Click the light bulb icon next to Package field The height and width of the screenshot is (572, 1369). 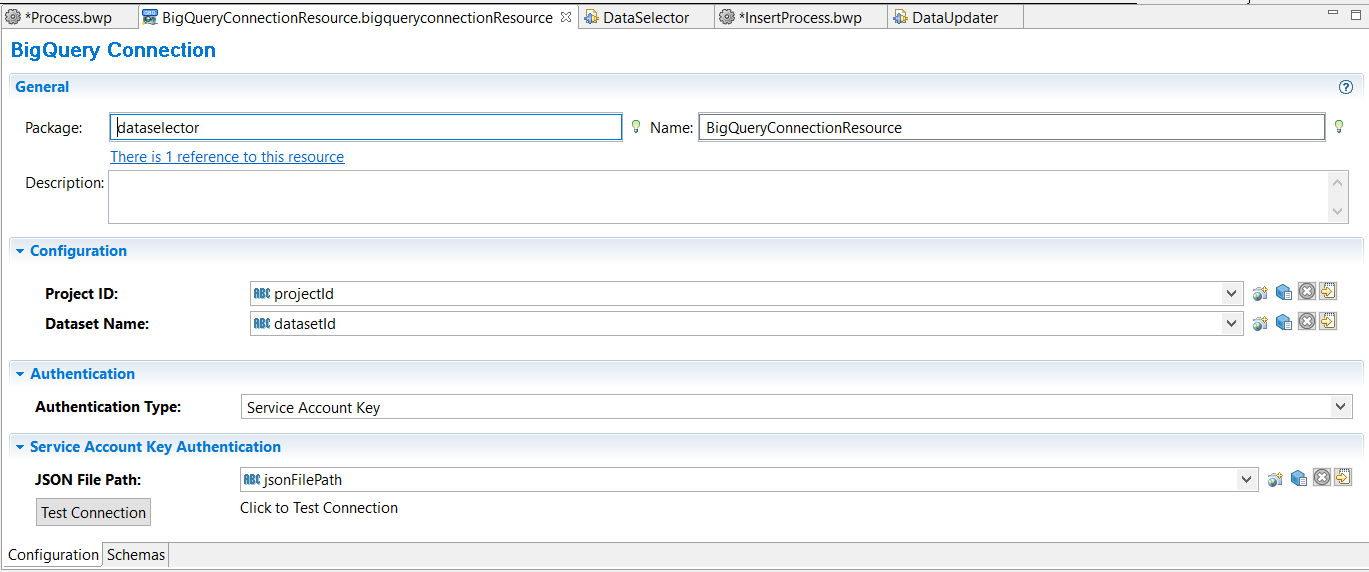pos(635,127)
